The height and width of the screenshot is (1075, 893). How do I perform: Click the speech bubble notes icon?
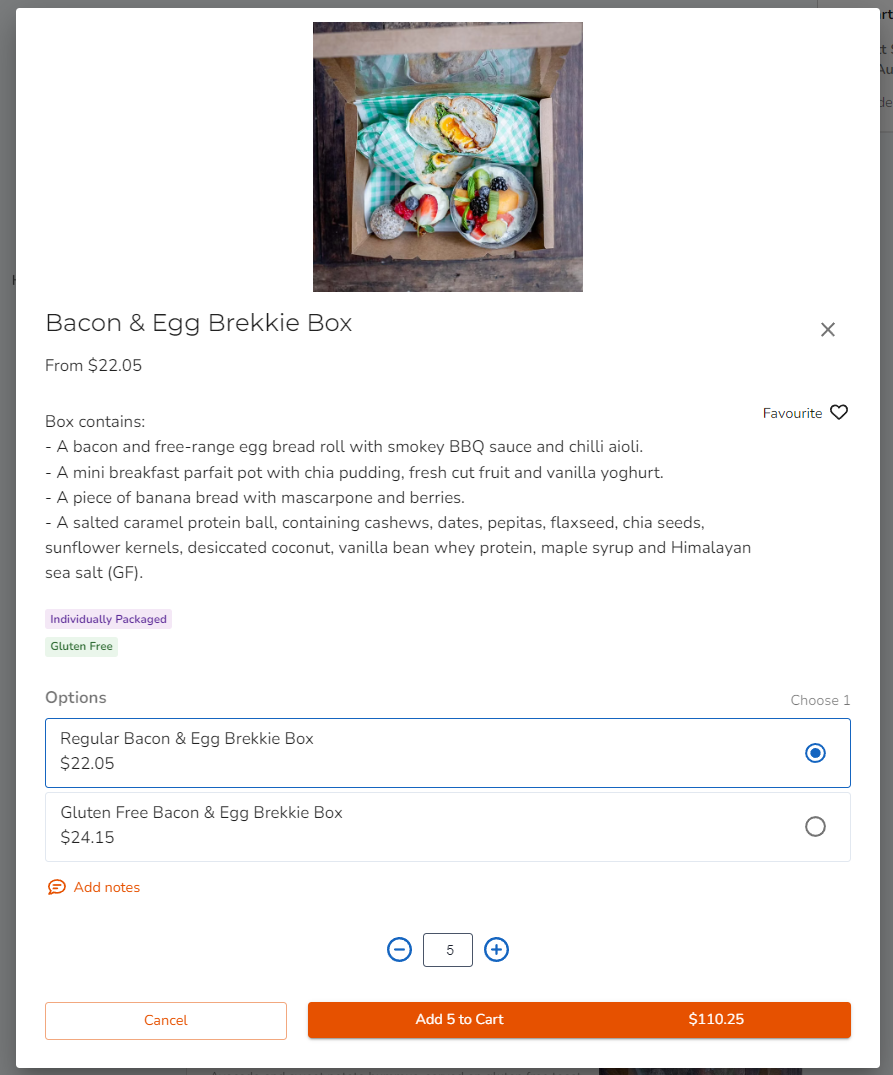pyautogui.click(x=57, y=887)
